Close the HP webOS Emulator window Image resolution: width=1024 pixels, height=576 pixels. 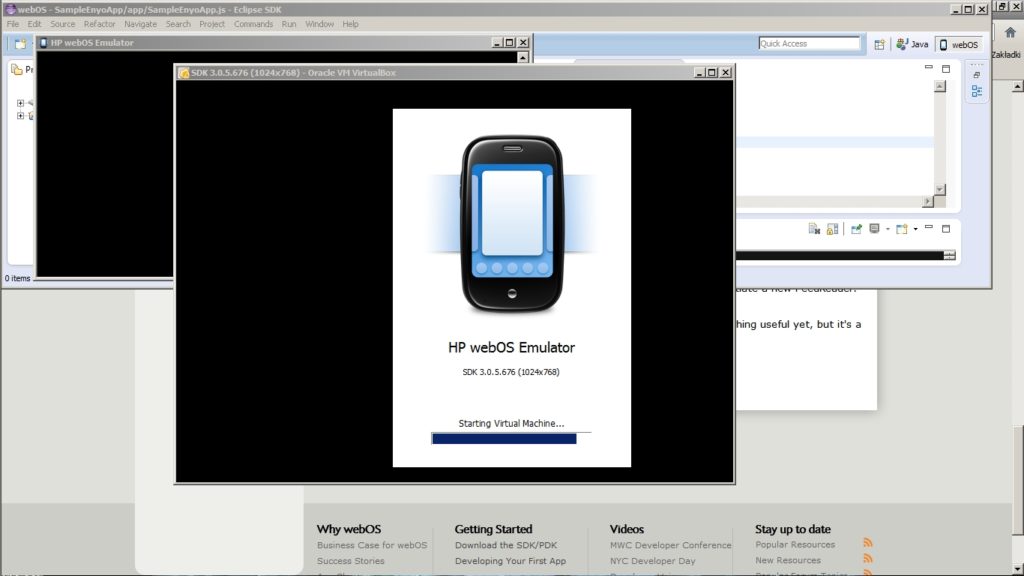click(x=523, y=42)
